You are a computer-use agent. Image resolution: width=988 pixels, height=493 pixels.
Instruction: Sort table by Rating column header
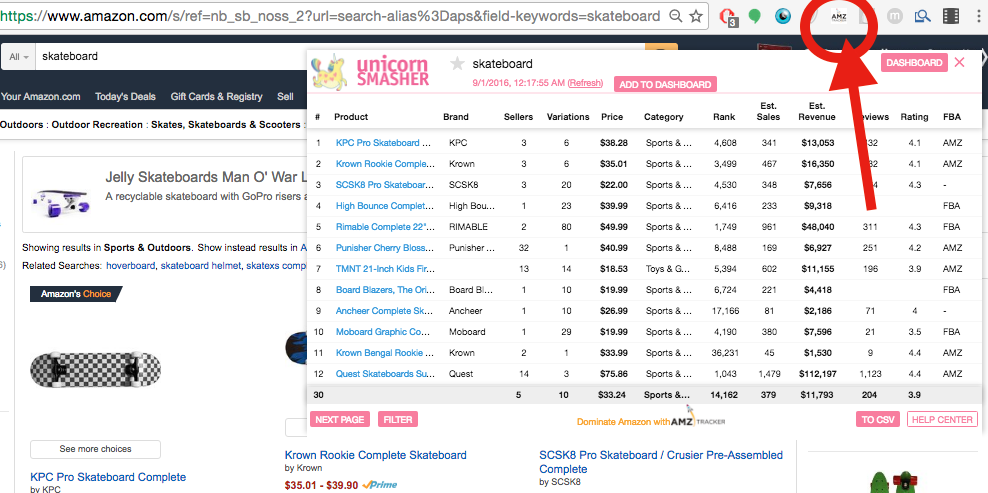(914, 117)
